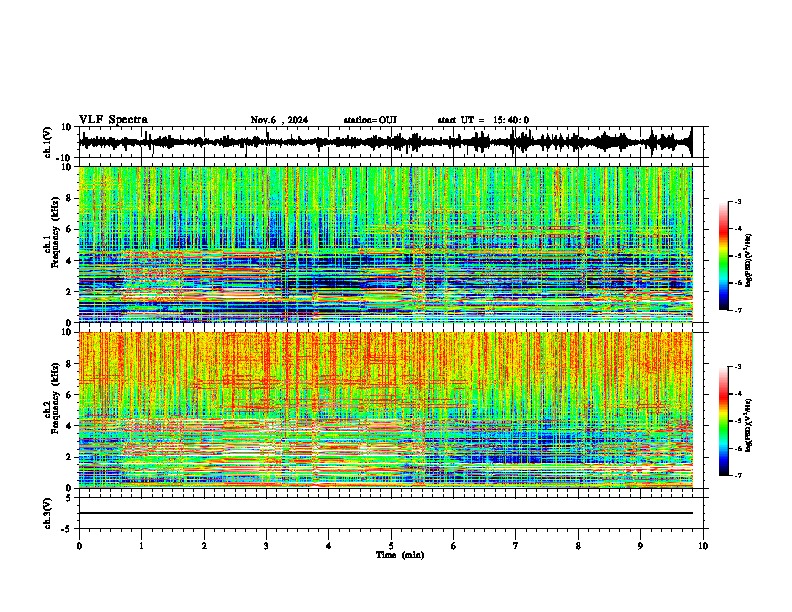Click the "VLF Spectra" title text
The height and width of the screenshot is (612, 792).
(113, 120)
